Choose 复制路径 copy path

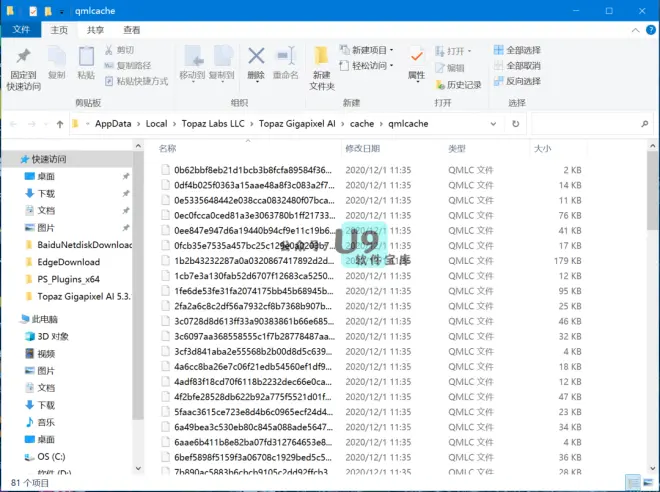click(x=128, y=65)
